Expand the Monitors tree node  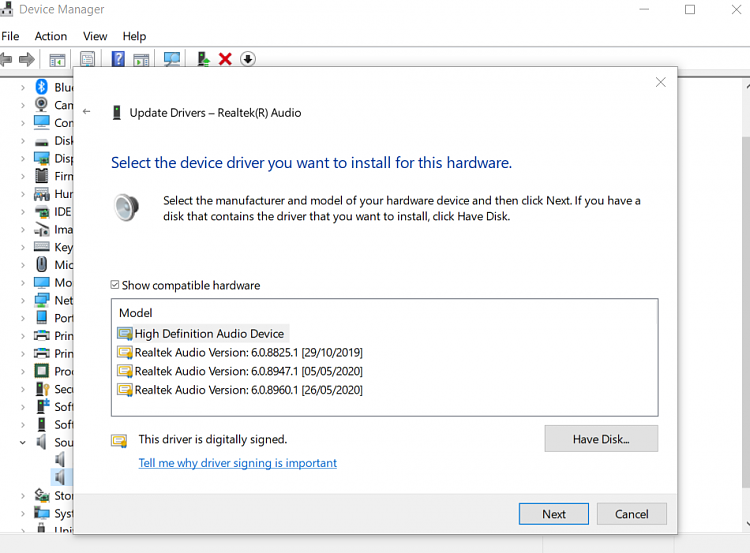[22, 283]
